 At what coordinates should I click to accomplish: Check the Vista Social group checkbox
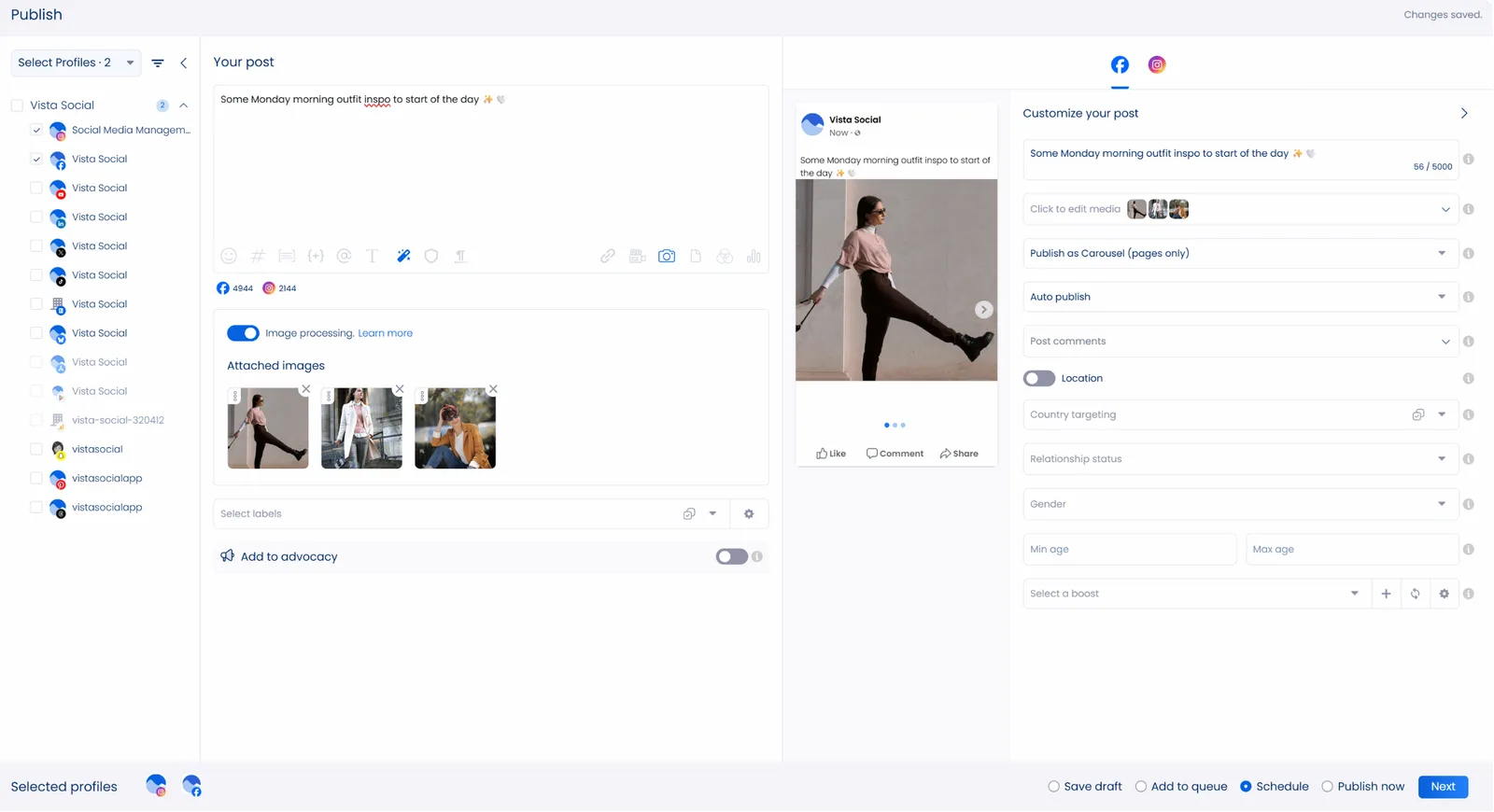click(x=17, y=105)
